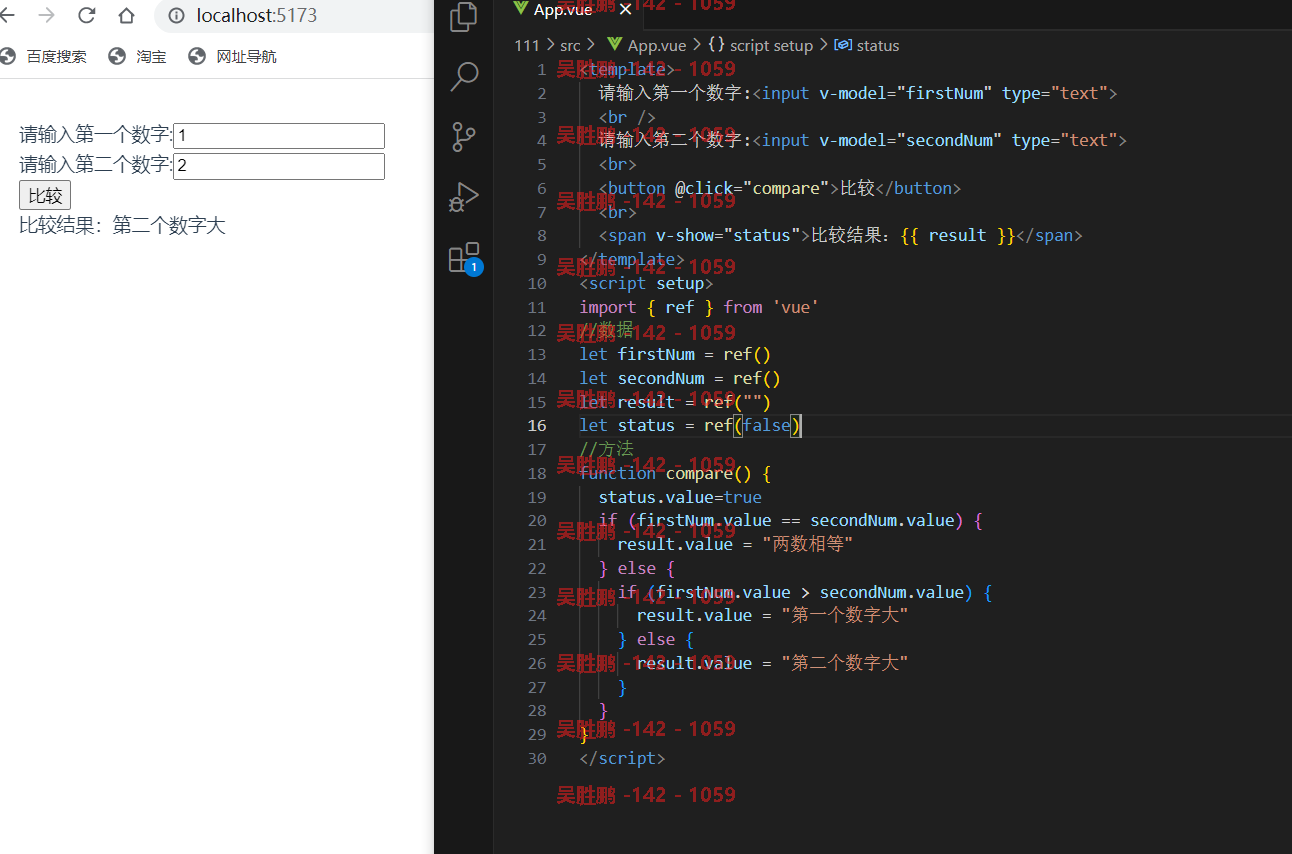Open the 百度搜索 bookmark
Viewport: 1292px width, 854px height.
tap(44, 57)
